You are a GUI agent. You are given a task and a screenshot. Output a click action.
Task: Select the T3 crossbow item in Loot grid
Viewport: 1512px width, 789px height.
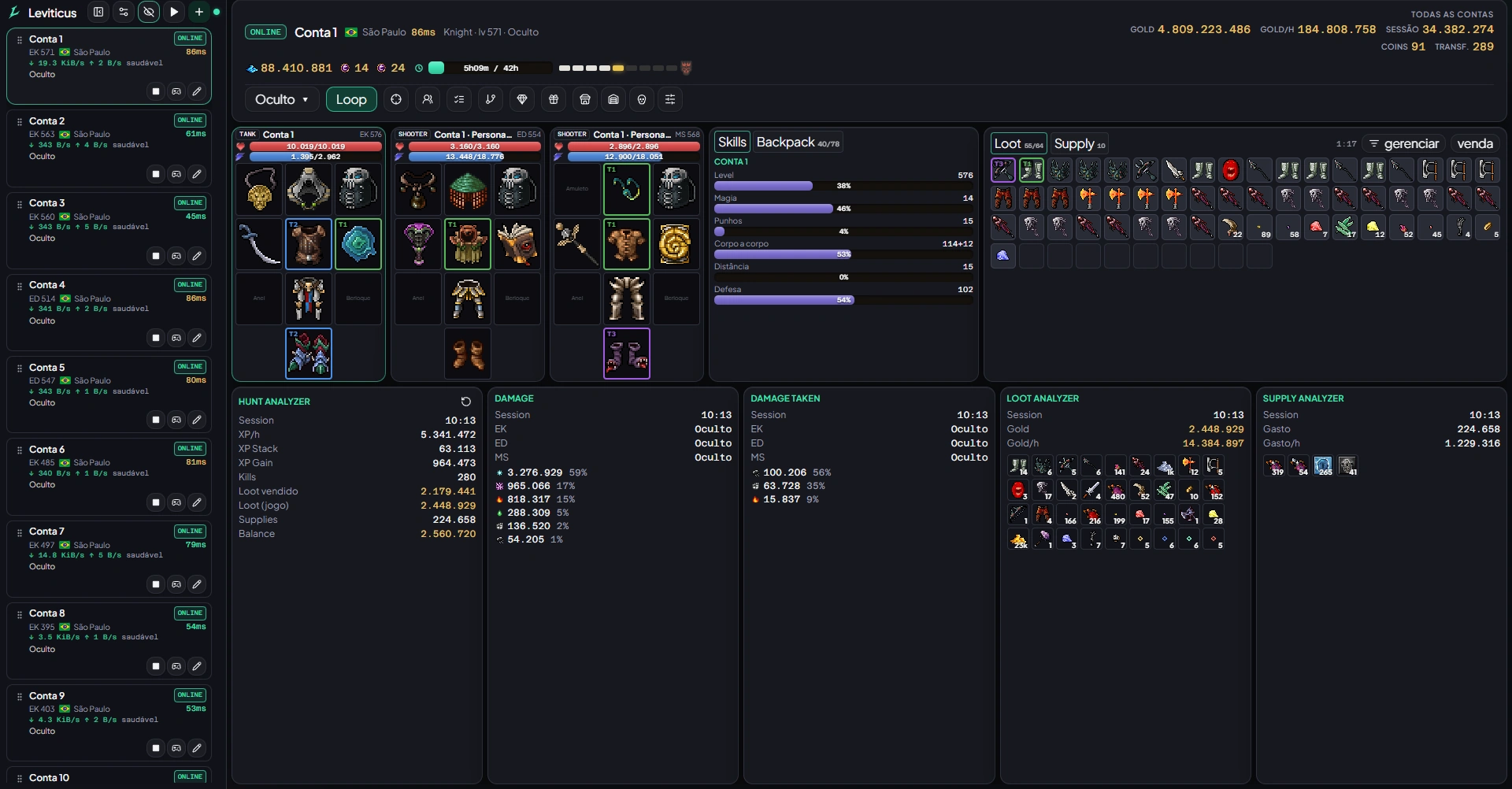[1003, 170]
